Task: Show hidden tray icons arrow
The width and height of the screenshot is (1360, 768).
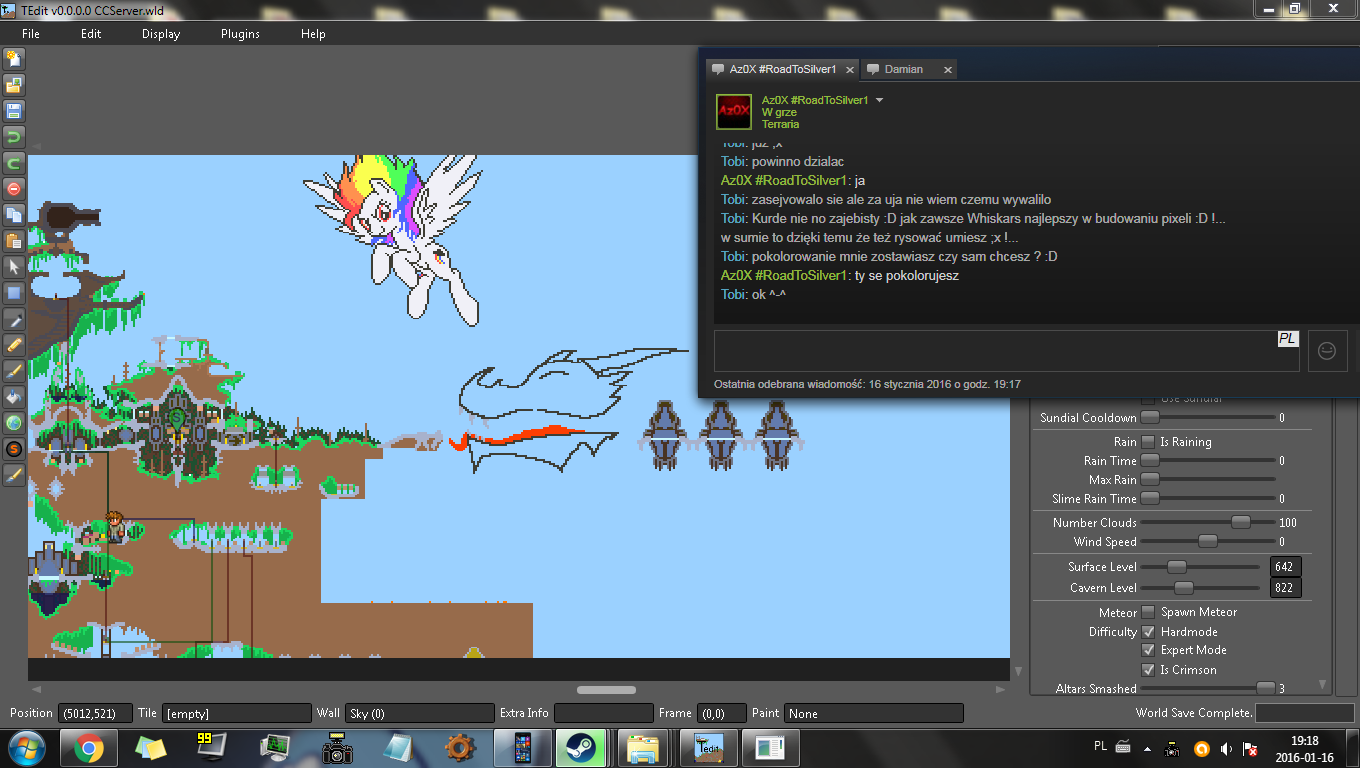Action: pos(1146,748)
